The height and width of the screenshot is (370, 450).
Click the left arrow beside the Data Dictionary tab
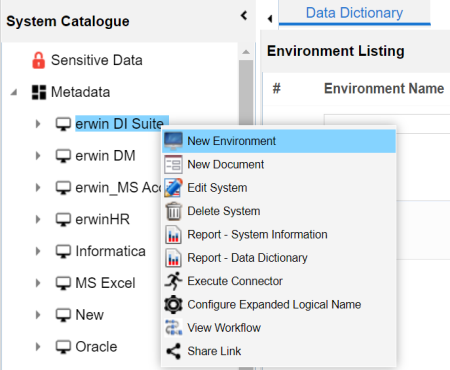click(270, 19)
